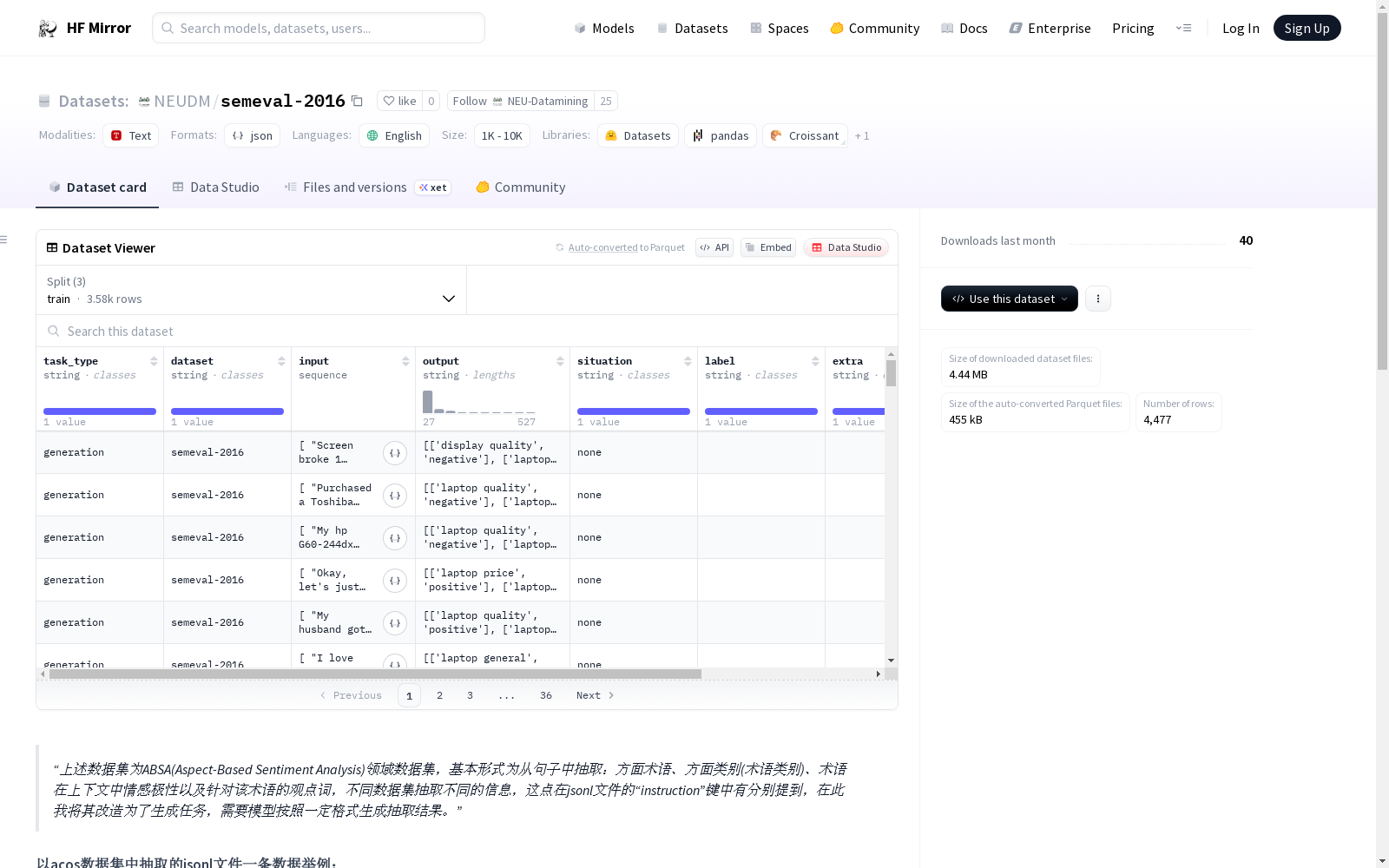The height and width of the screenshot is (868, 1389).
Task: Click the like heart button
Action: [x=399, y=101]
